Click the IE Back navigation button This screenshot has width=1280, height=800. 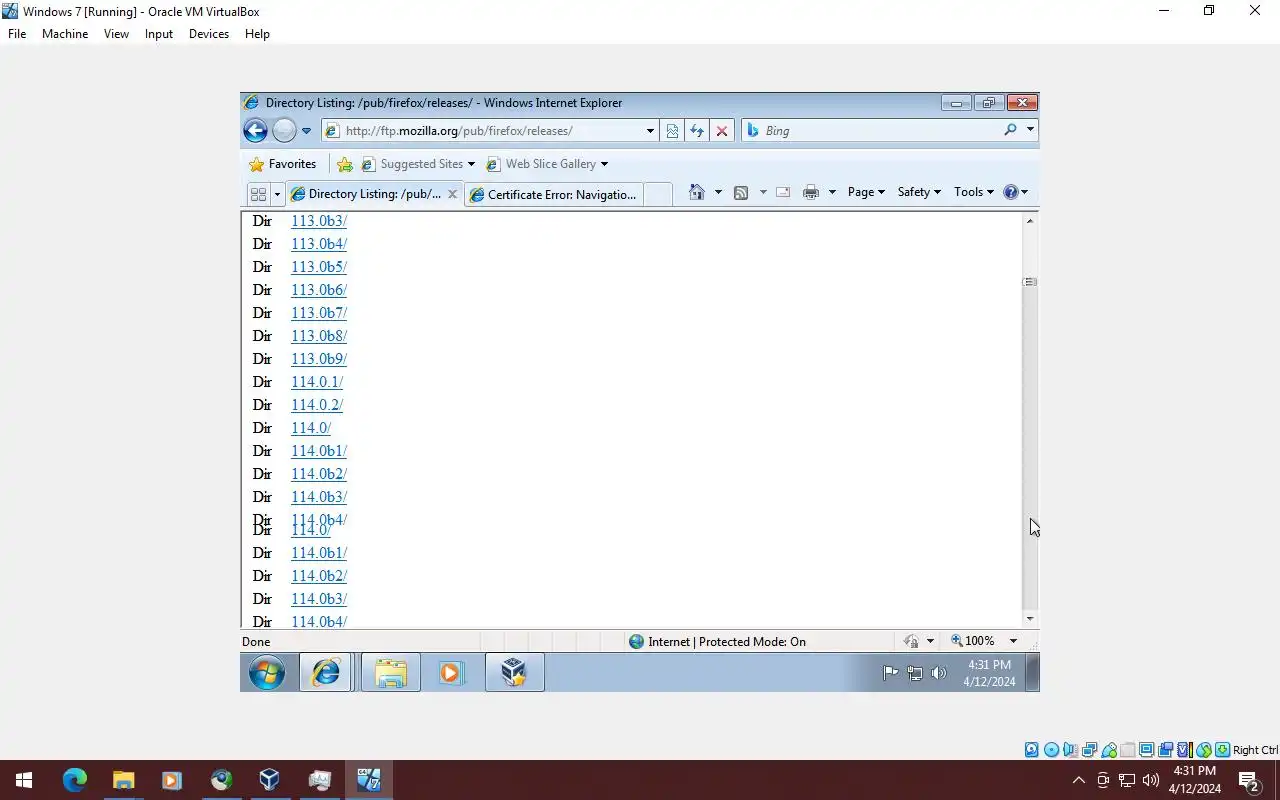tap(255, 131)
